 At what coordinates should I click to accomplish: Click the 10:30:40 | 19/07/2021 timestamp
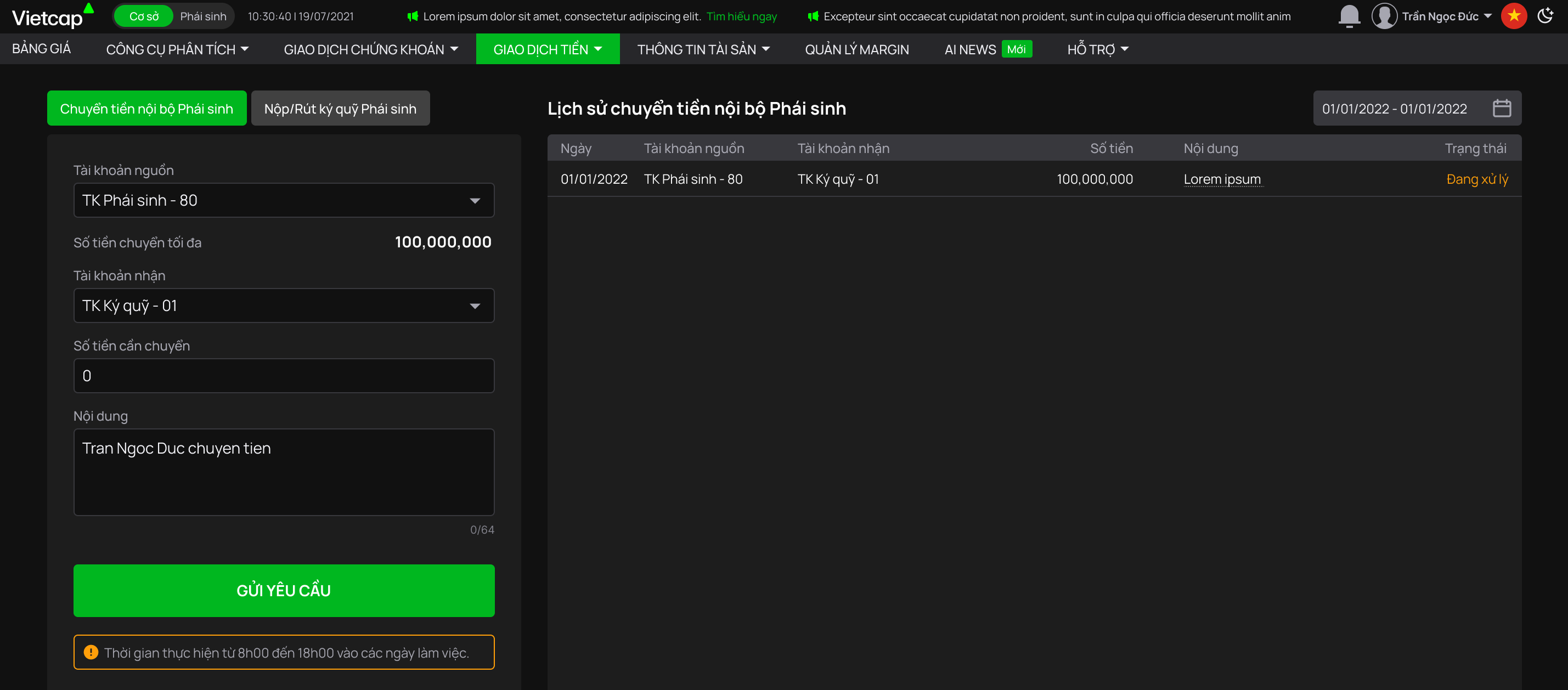coord(300,16)
